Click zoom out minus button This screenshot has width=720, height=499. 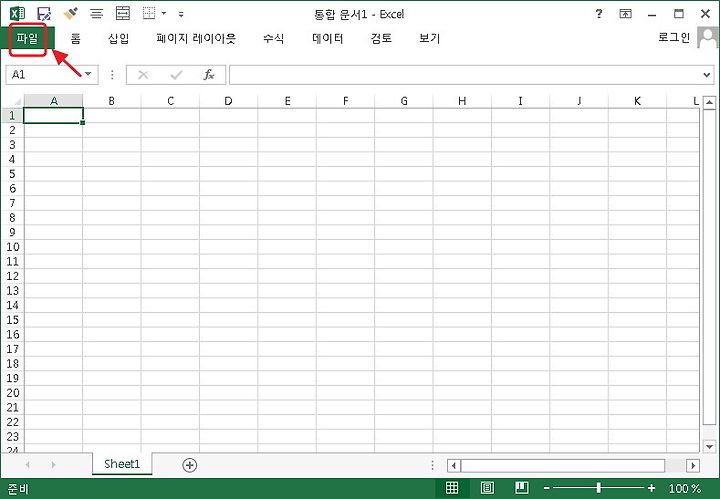[x=546, y=488]
